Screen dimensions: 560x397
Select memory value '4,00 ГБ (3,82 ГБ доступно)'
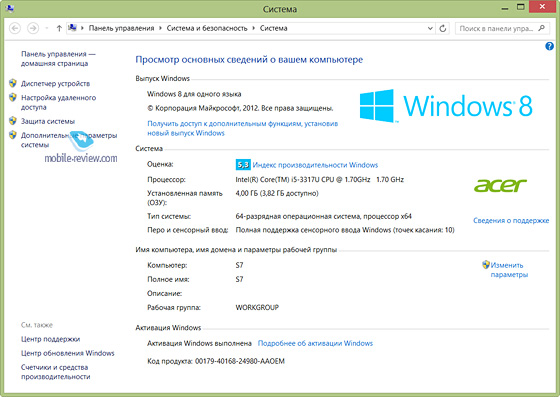pos(277,193)
